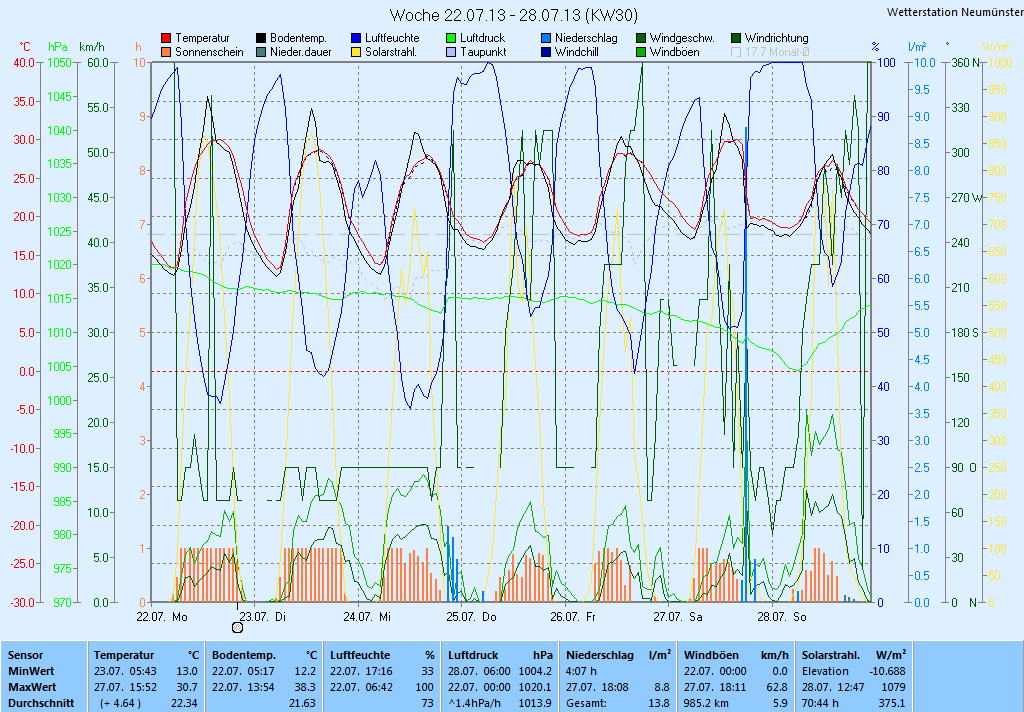Click the humidity minimum time 22.07. 17:16
The height and width of the screenshot is (712, 1024).
[x=361, y=671]
